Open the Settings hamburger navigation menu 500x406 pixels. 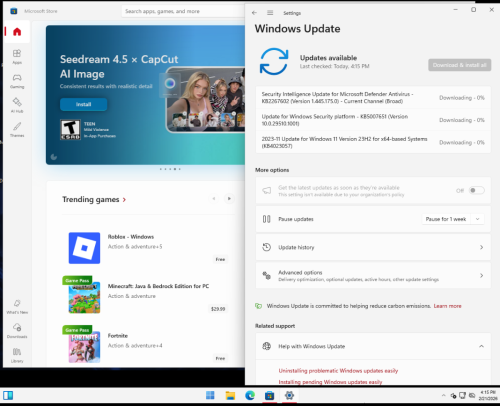coord(270,13)
